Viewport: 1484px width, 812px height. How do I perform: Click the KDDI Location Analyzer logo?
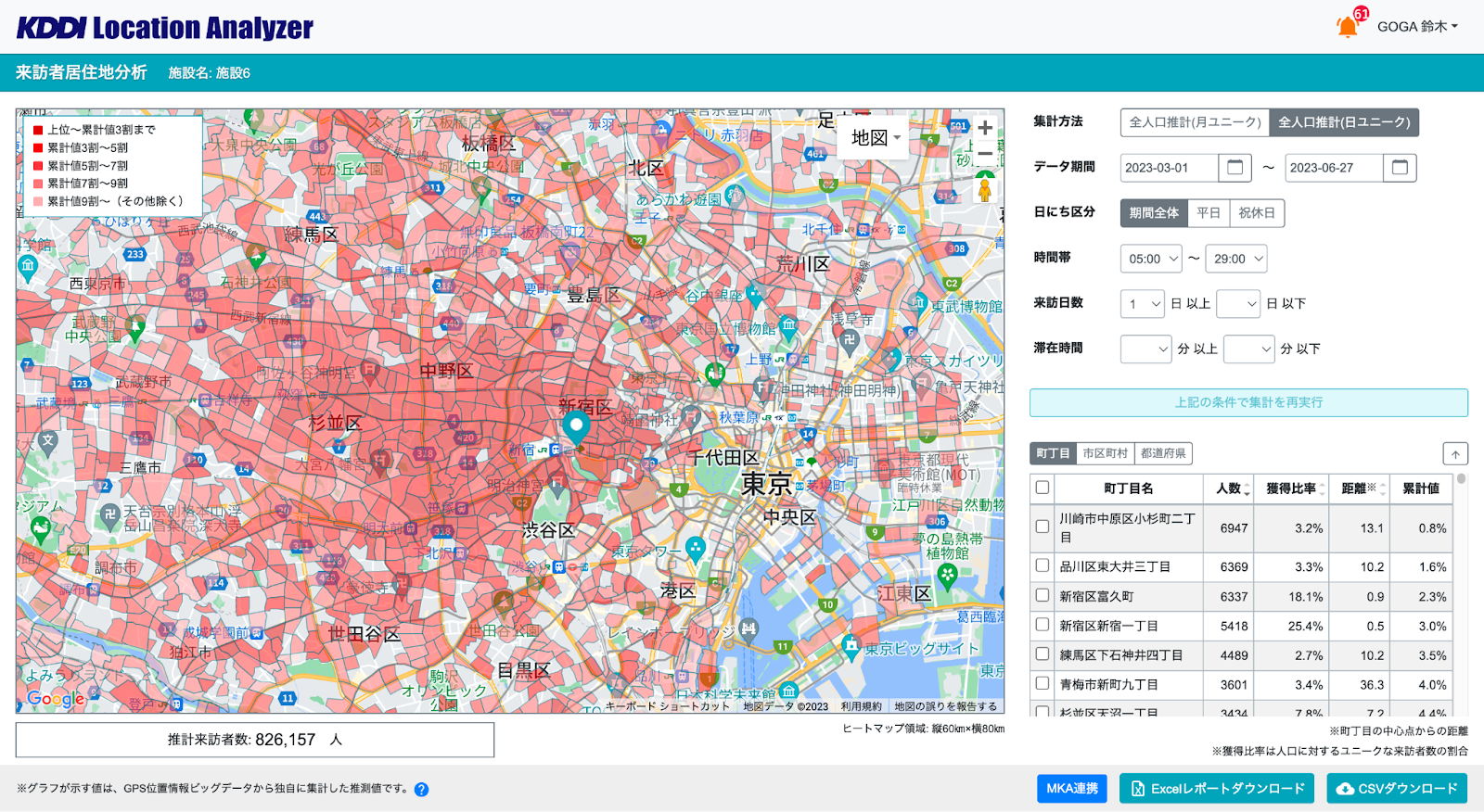(x=165, y=27)
